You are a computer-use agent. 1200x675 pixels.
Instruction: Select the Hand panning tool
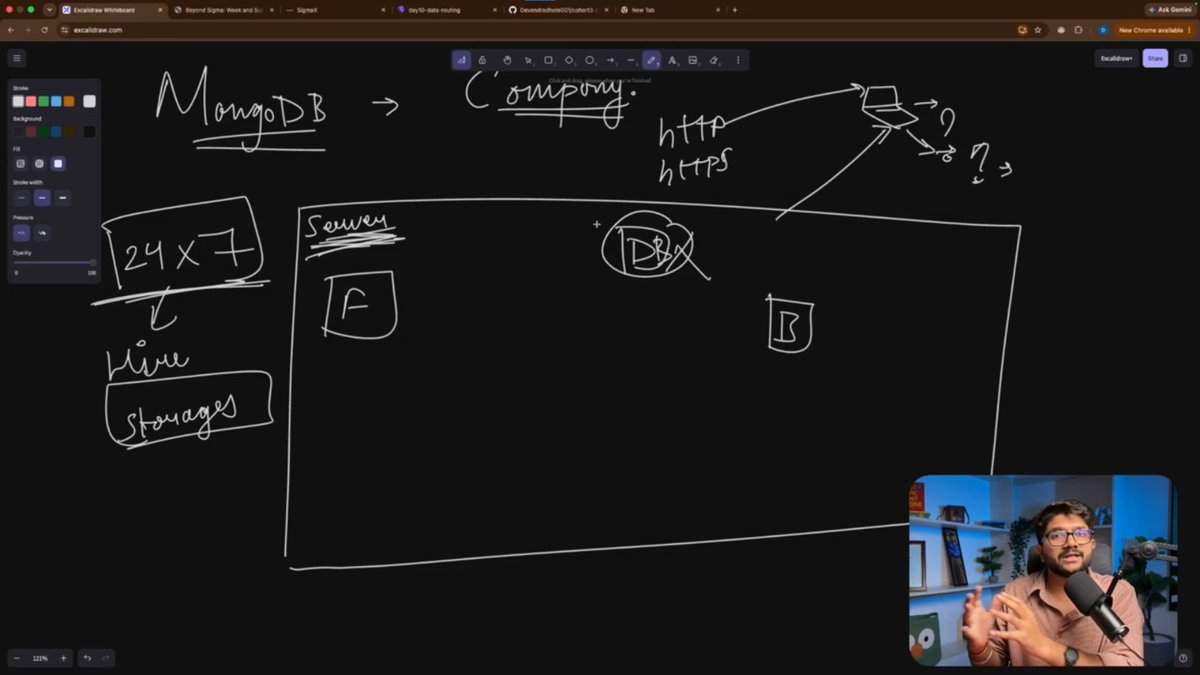pos(507,60)
